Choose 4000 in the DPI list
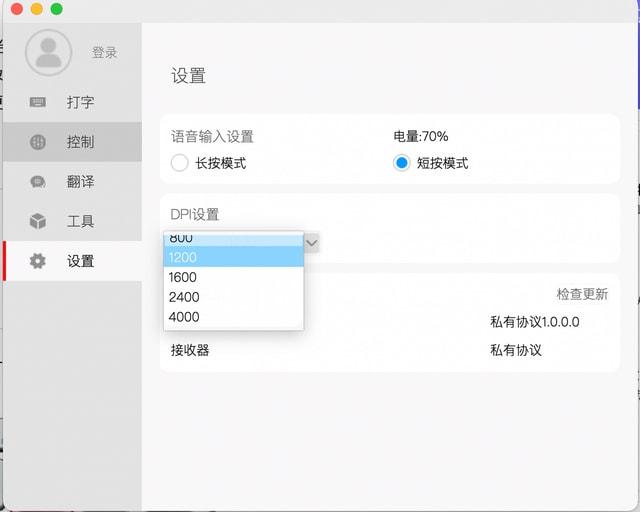The image size is (640, 512). point(233,317)
